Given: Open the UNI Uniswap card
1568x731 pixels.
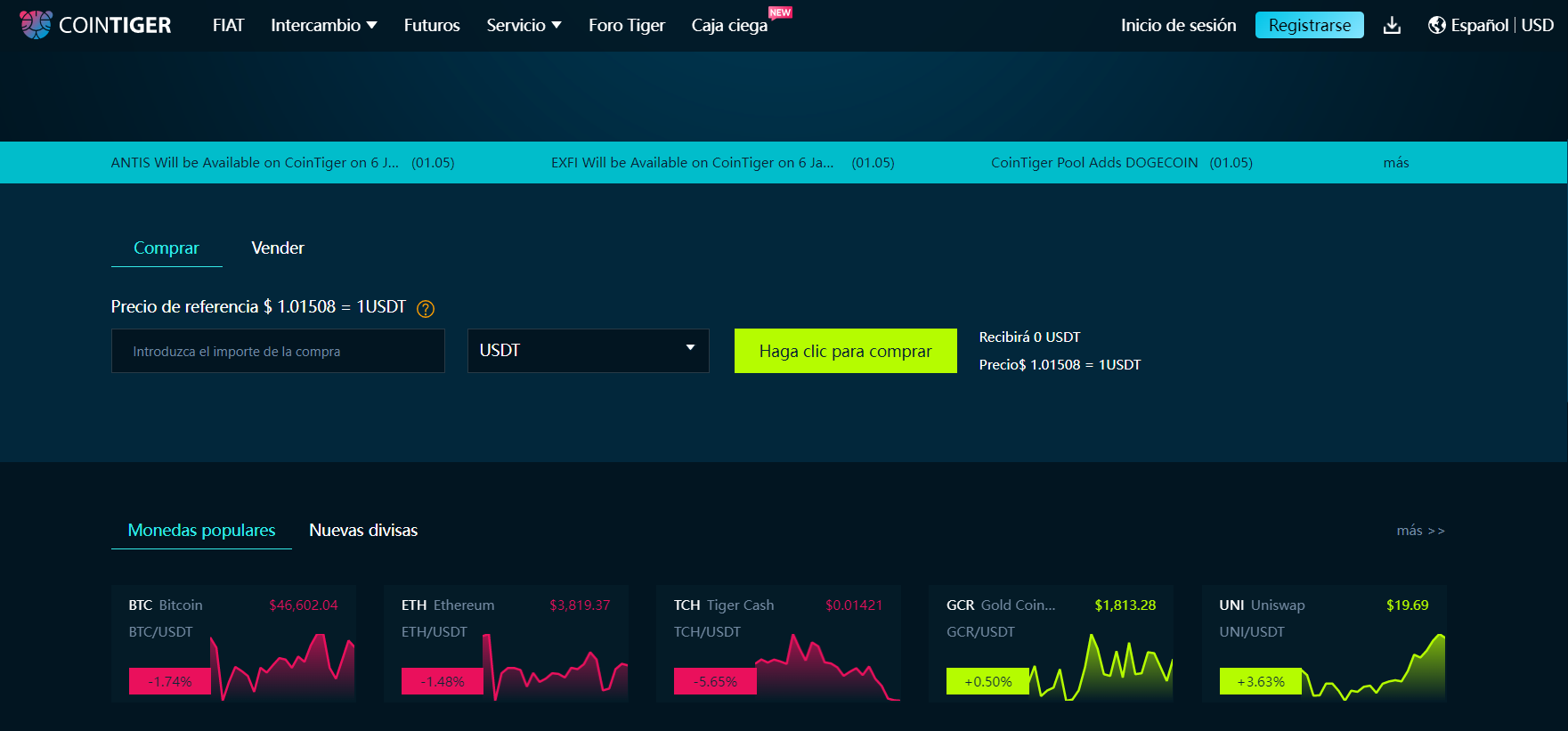Looking at the screenshot, I should pyautogui.click(x=1323, y=644).
